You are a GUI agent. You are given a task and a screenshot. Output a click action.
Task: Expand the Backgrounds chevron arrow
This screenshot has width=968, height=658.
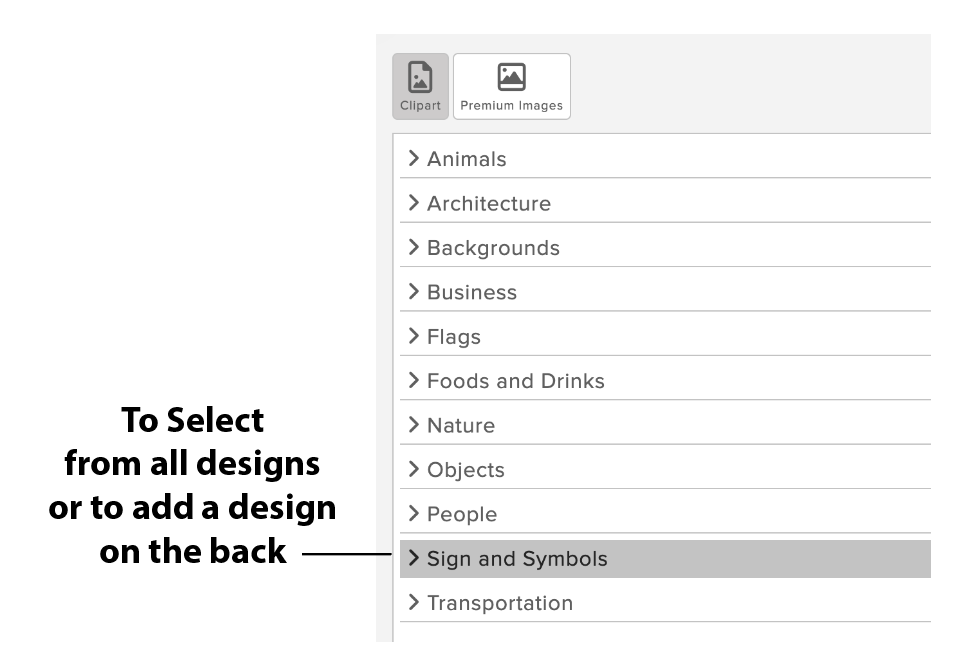(x=413, y=248)
